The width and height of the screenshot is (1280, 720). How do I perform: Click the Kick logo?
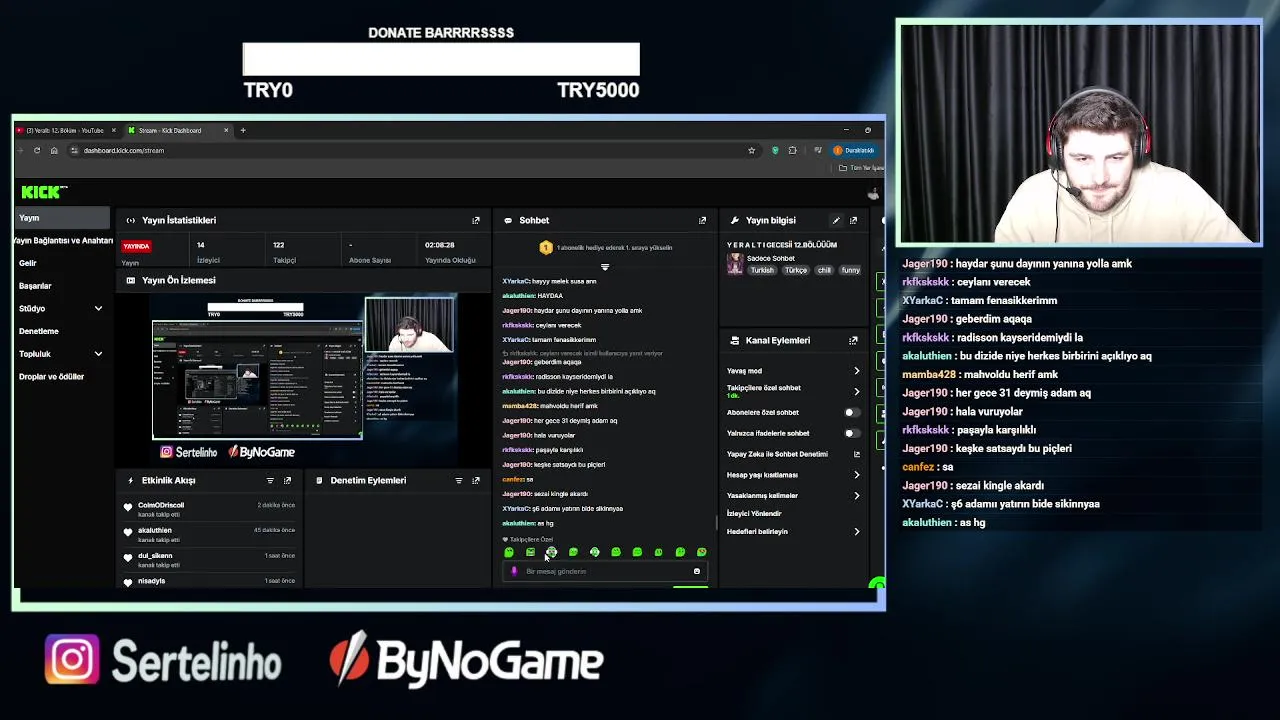click(x=44, y=192)
